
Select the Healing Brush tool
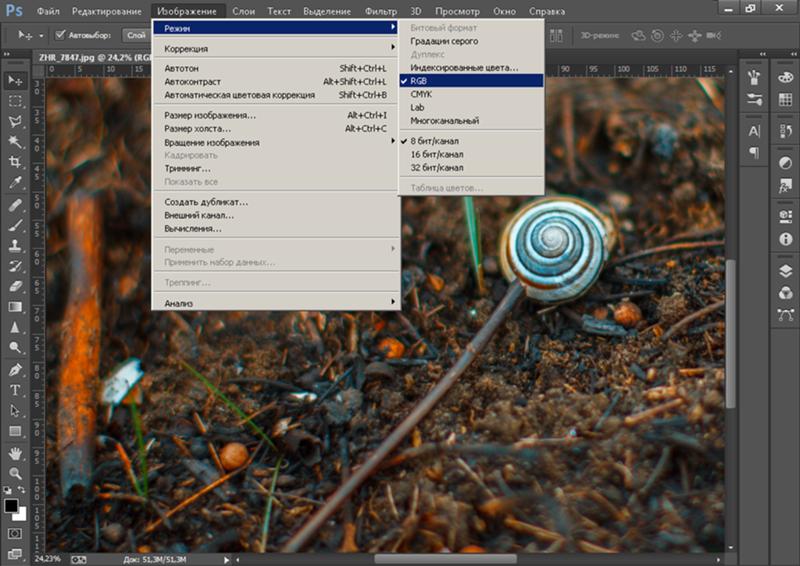15,205
